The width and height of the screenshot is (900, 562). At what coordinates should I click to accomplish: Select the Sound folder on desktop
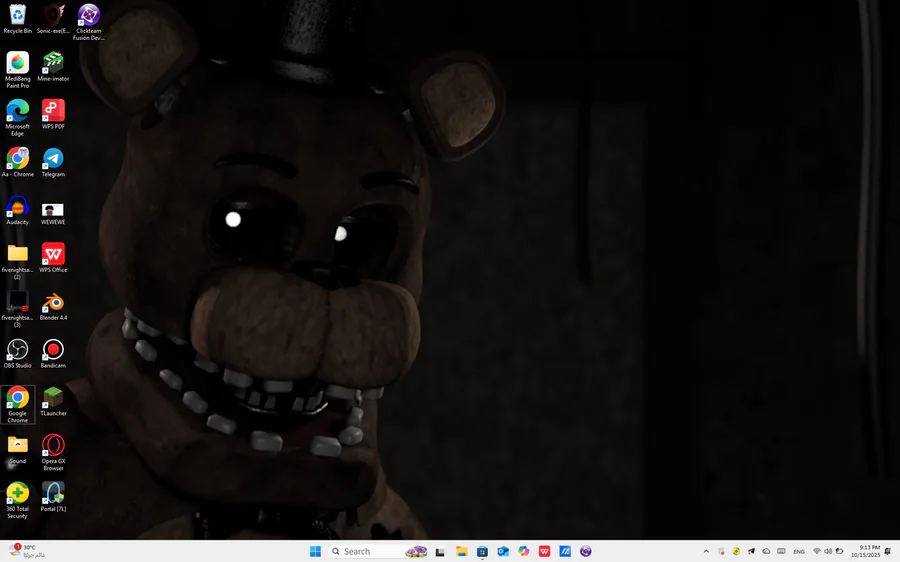click(17, 449)
